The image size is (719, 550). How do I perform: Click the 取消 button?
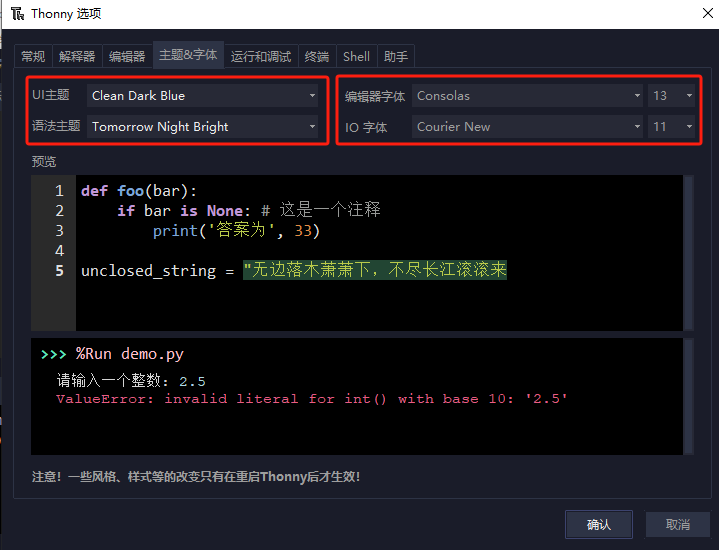(678, 524)
